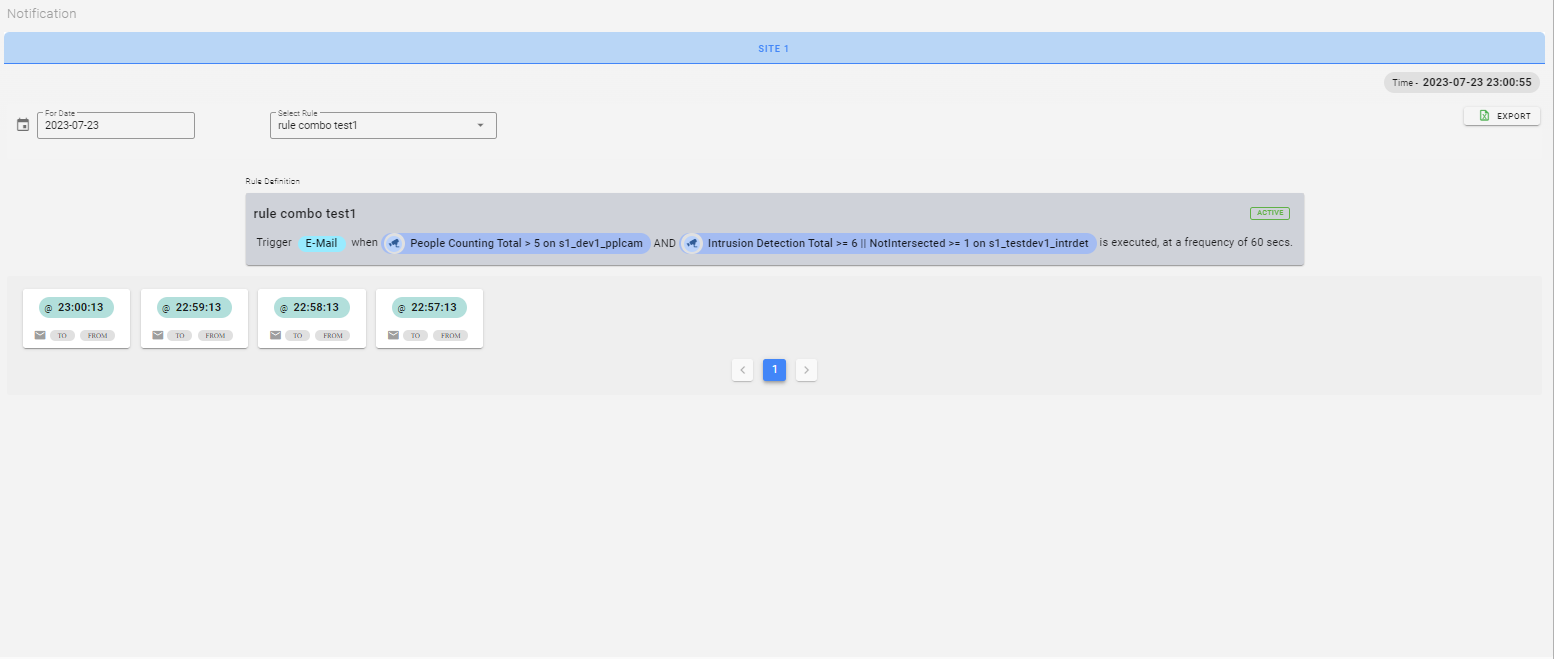Click the For Date input field
The image size is (1554, 659).
[x=115, y=124]
